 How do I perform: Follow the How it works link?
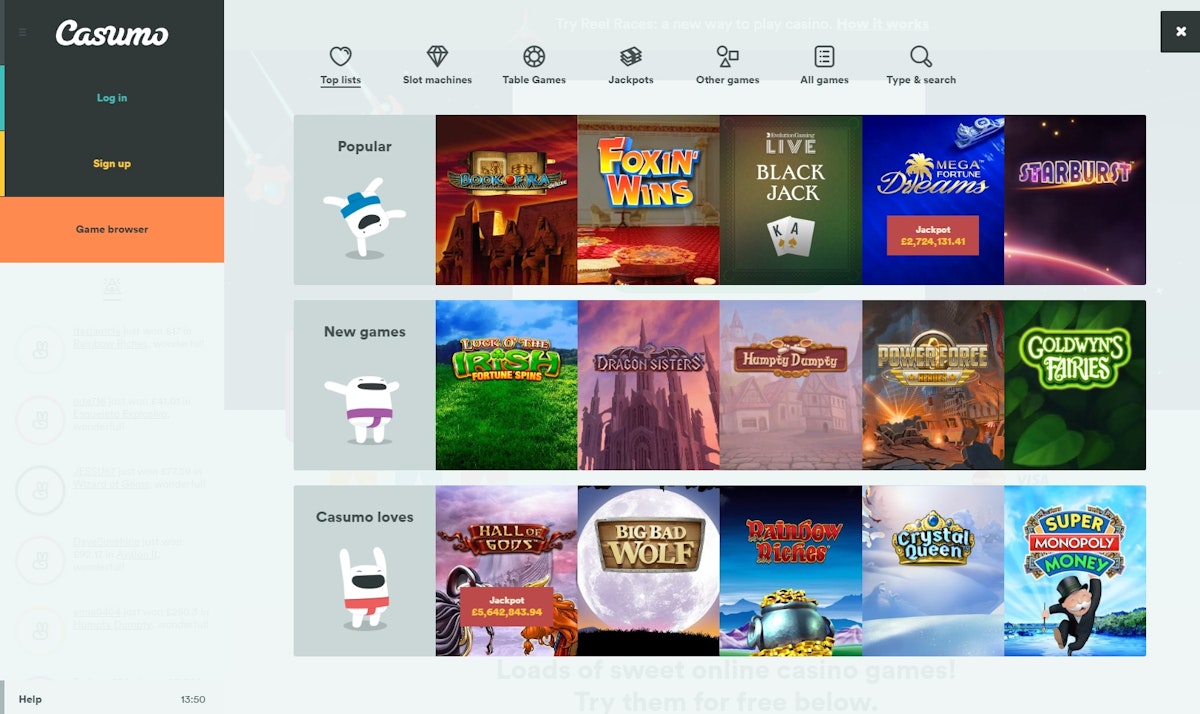coord(882,24)
